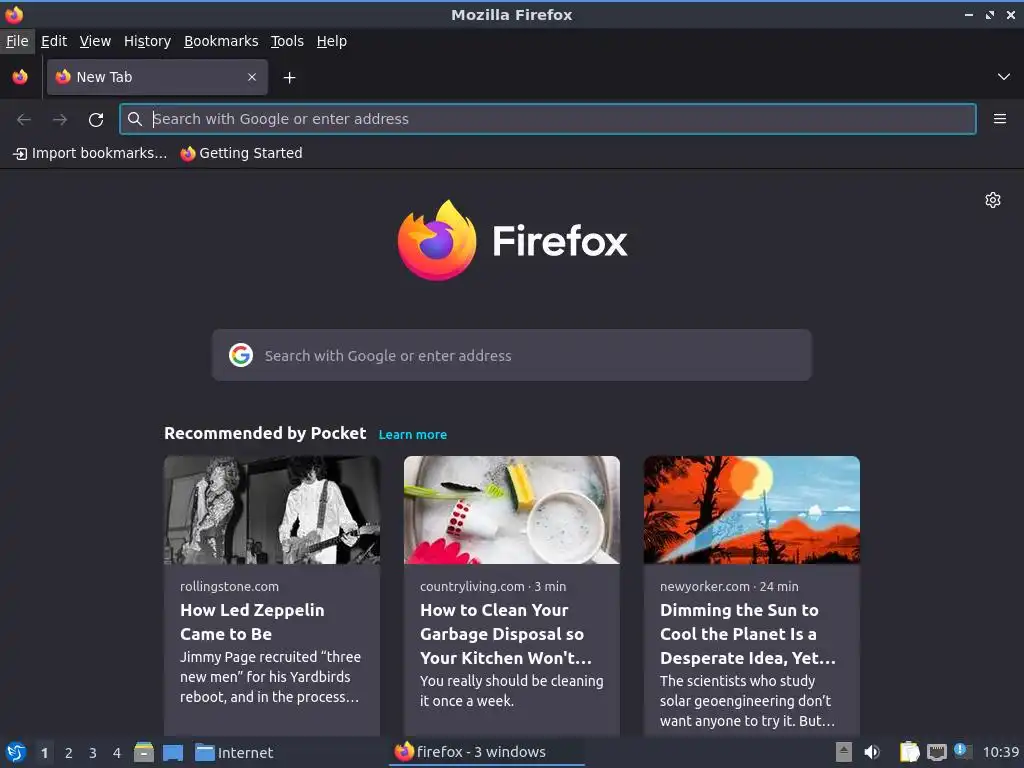Click headline How to Clean Your Garbage Disposal
1024x768 pixels.
coord(505,633)
